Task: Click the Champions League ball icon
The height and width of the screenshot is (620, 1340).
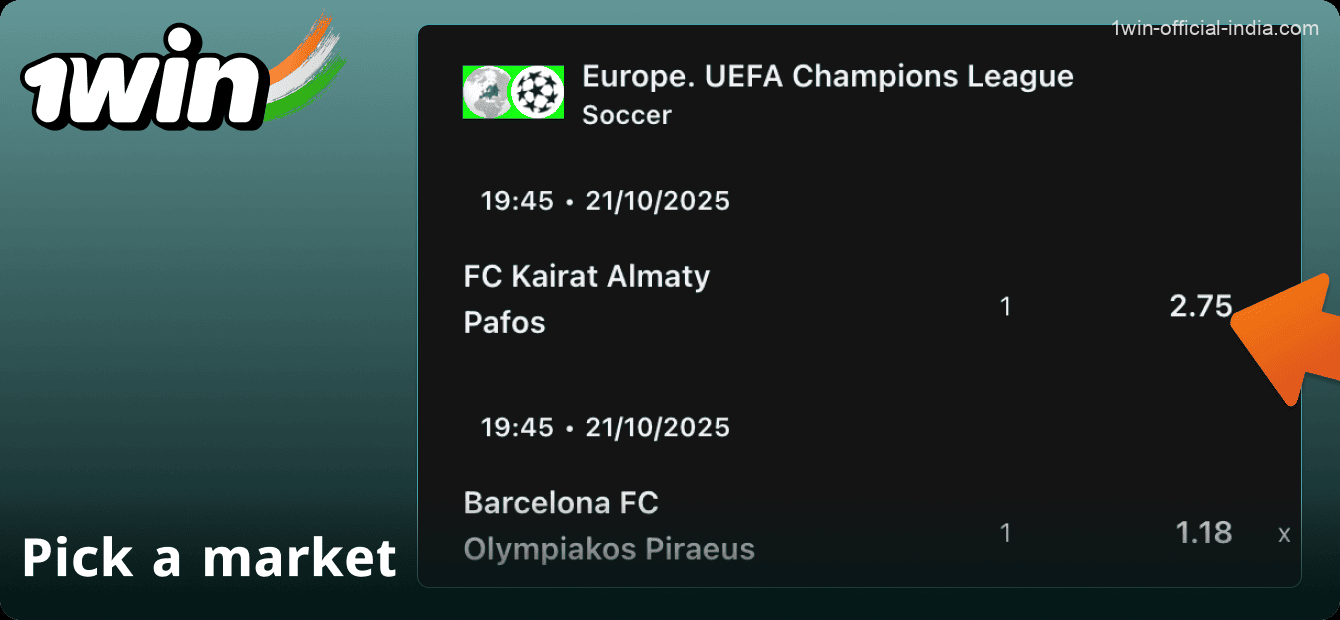Action: 537,92
